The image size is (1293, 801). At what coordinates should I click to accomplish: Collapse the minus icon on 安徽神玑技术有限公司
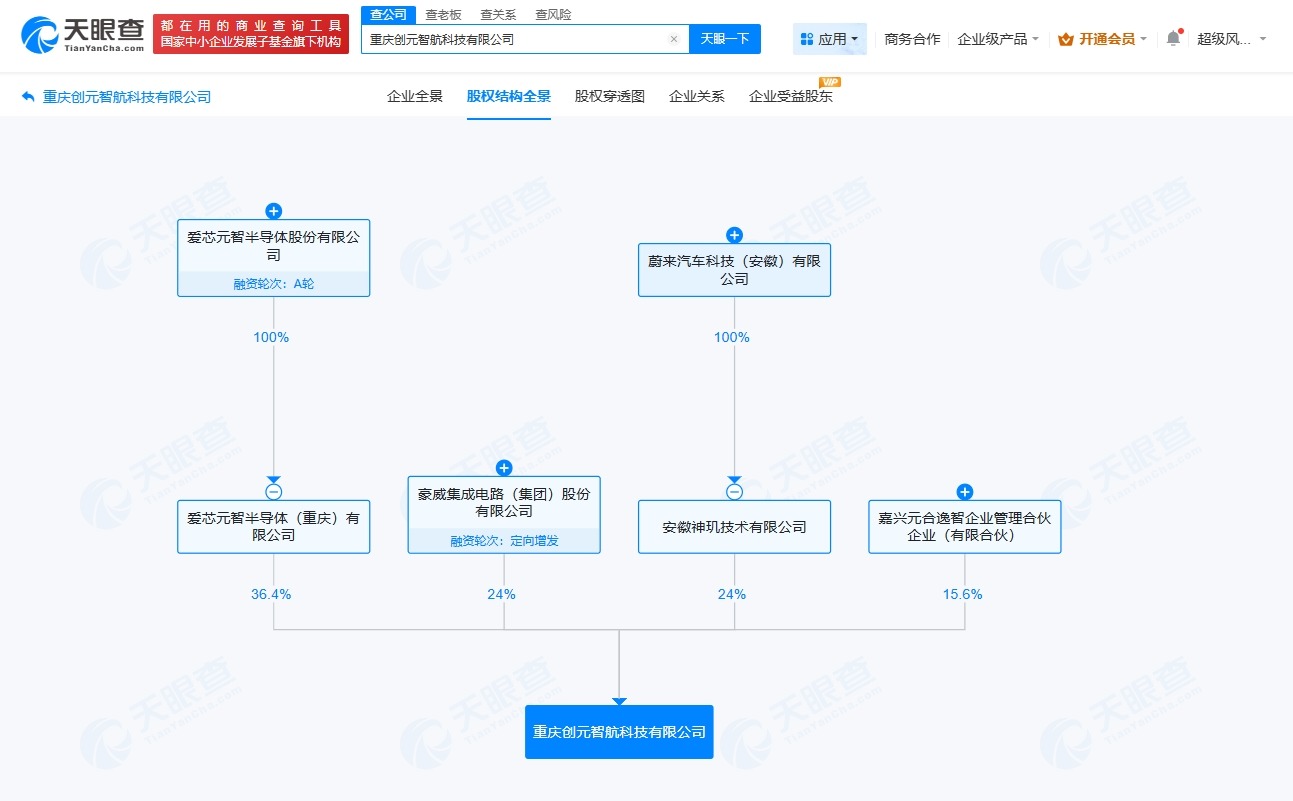pyautogui.click(x=734, y=490)
